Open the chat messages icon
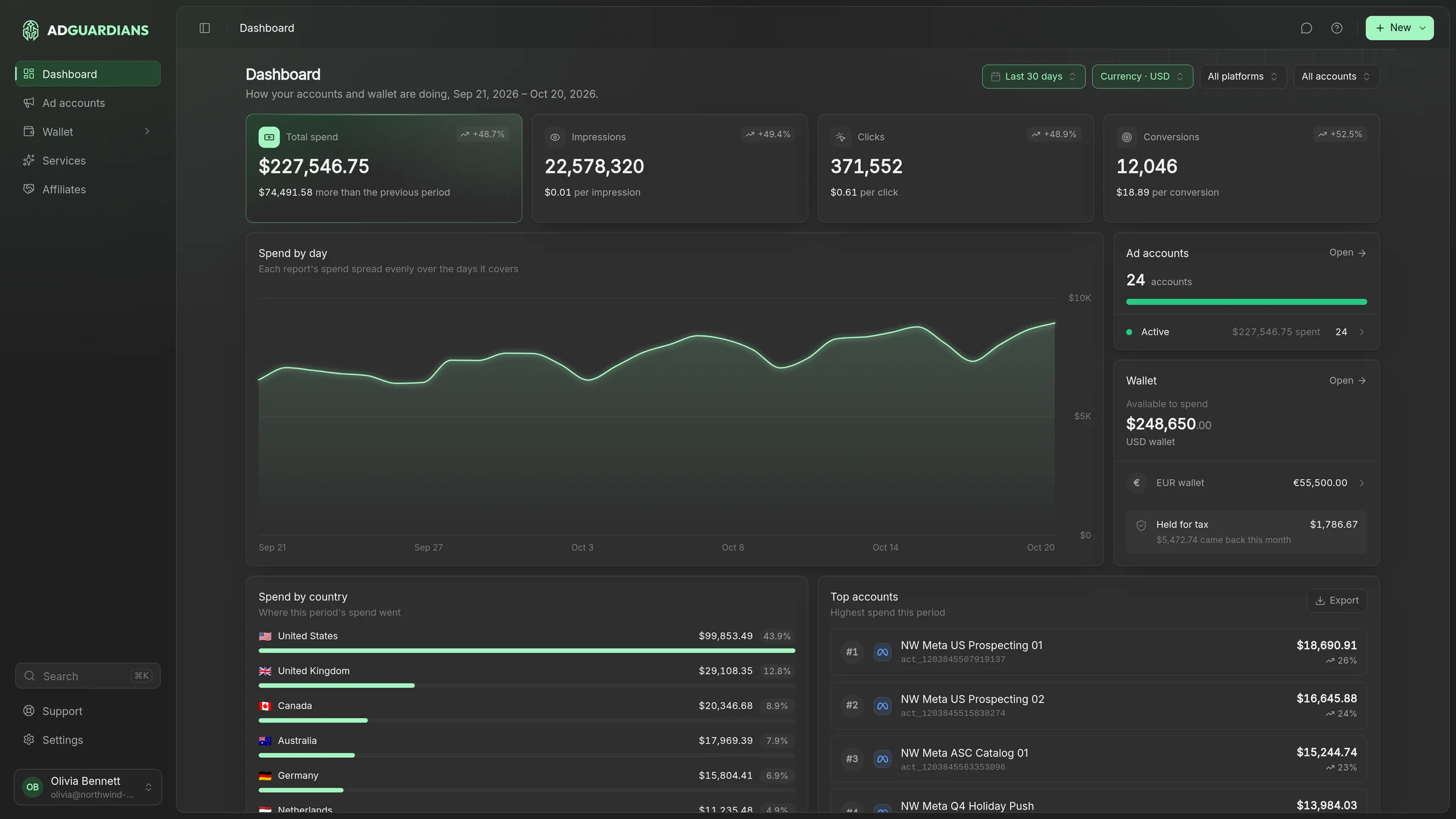Screen dimensions: 1456x819 (1306, 28)
